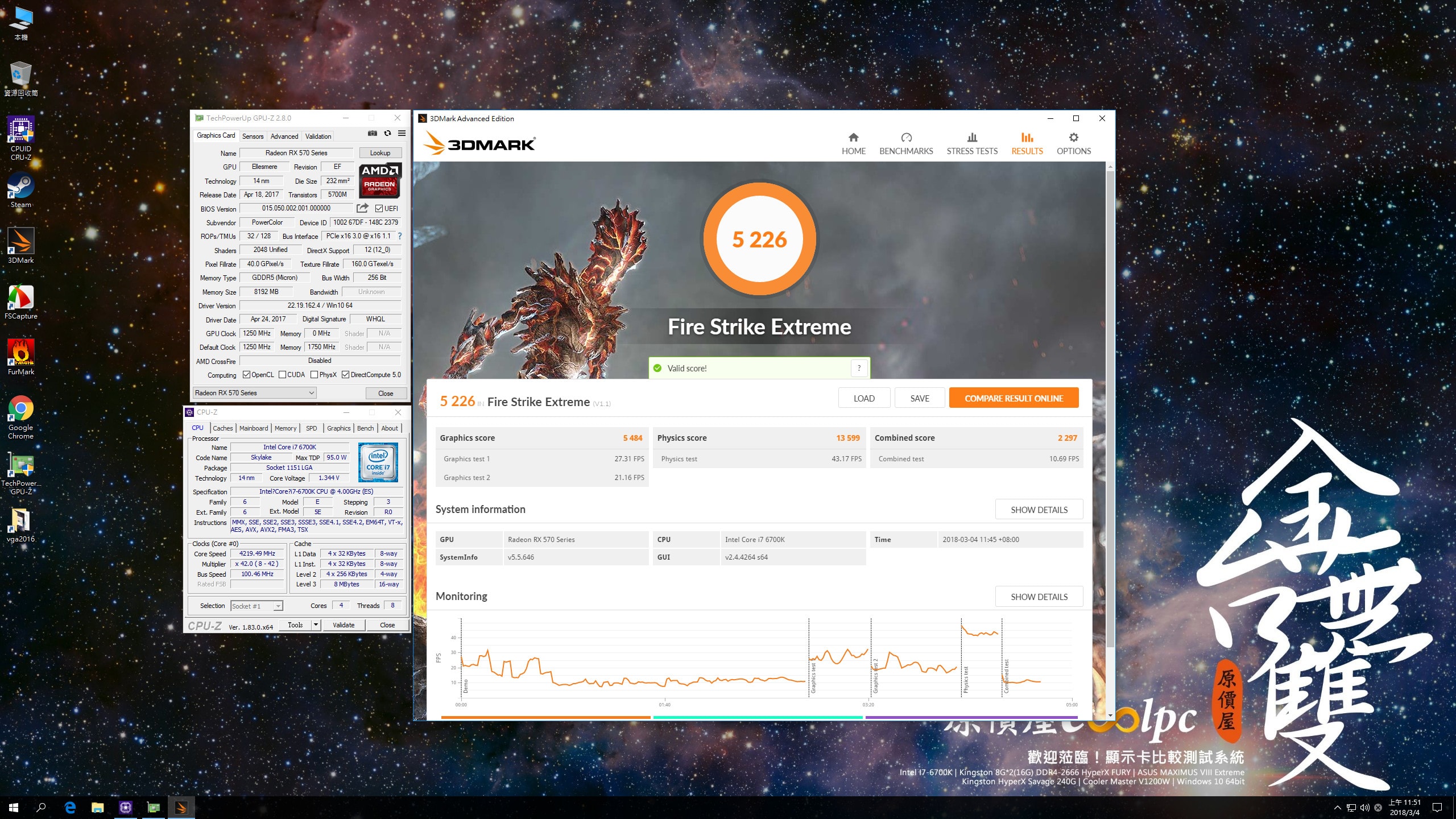Click the Intel Core i7 logo in CPU-Z
The height and width of the screenshot is (819, 1456).
click(x=378, y=462)
